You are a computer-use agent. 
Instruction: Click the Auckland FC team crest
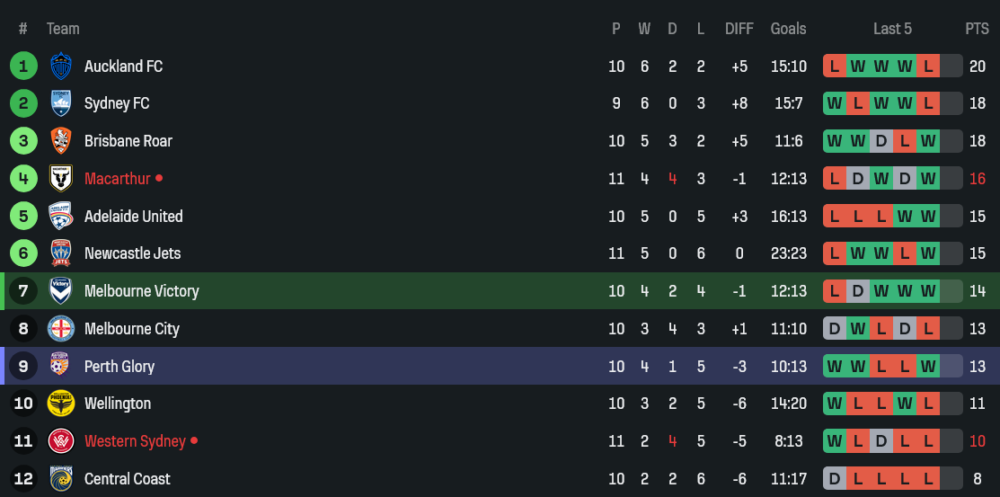click(62, 66)
